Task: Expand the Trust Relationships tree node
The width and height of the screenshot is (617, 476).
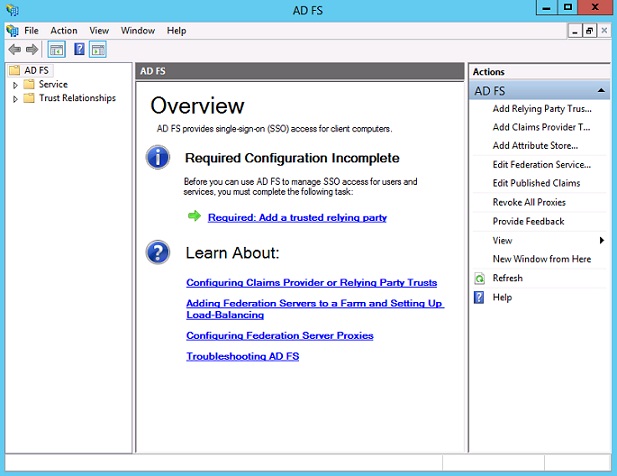Action: 15,99
